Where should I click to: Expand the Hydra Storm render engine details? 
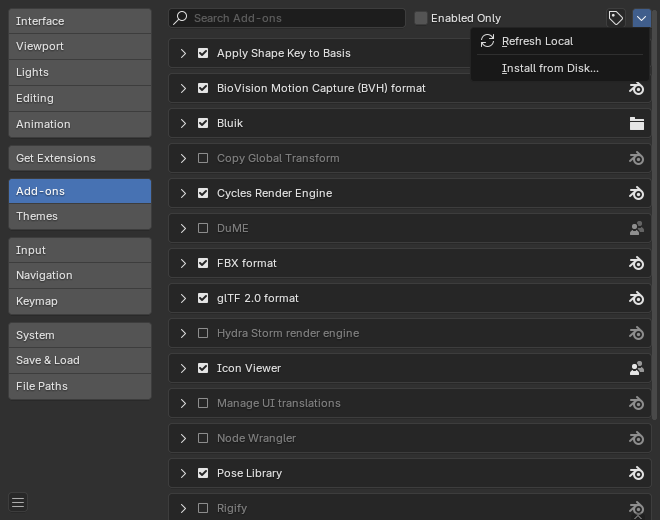(183, 333)
